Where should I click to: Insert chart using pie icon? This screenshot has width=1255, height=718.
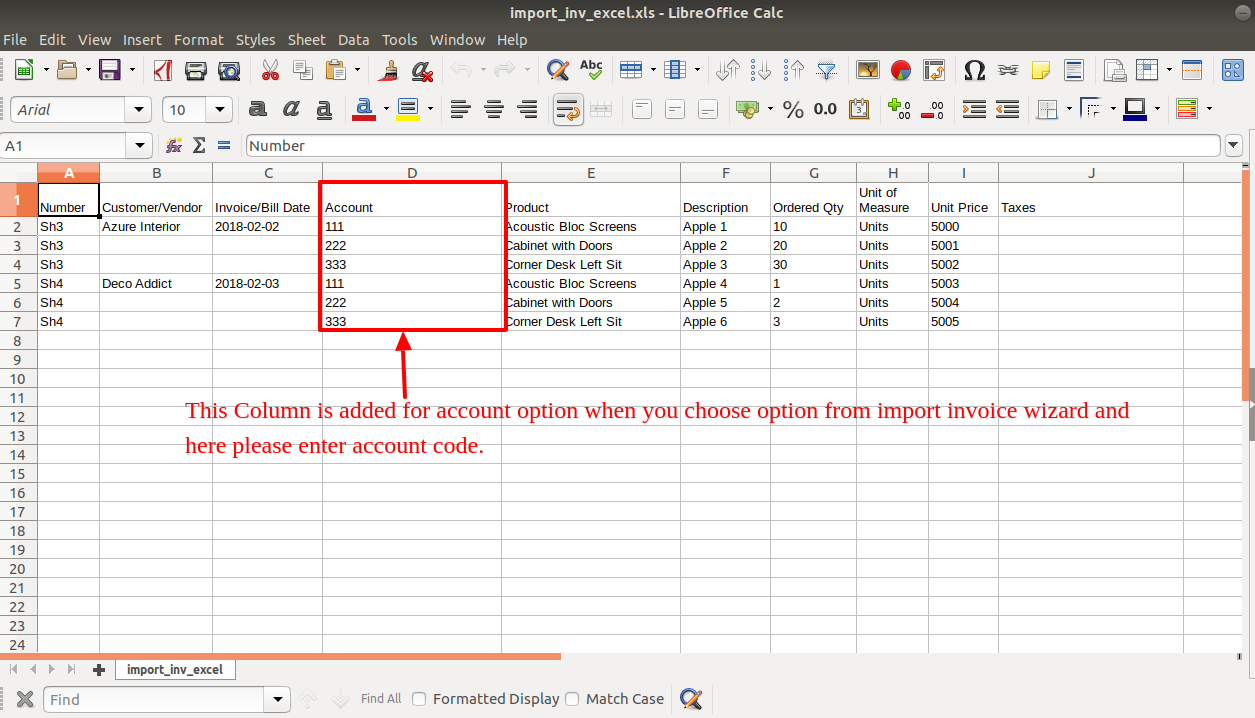901,70
